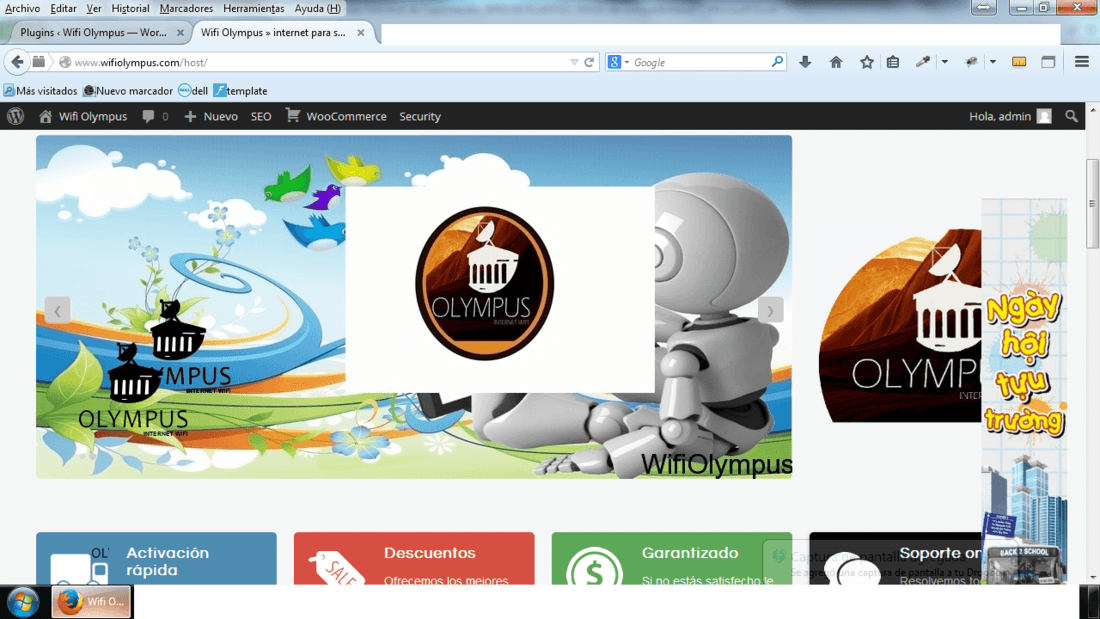The width and height of the screenshot is (1100, 619).
Task: Open the dell bookmark
Action: (193, 91)
